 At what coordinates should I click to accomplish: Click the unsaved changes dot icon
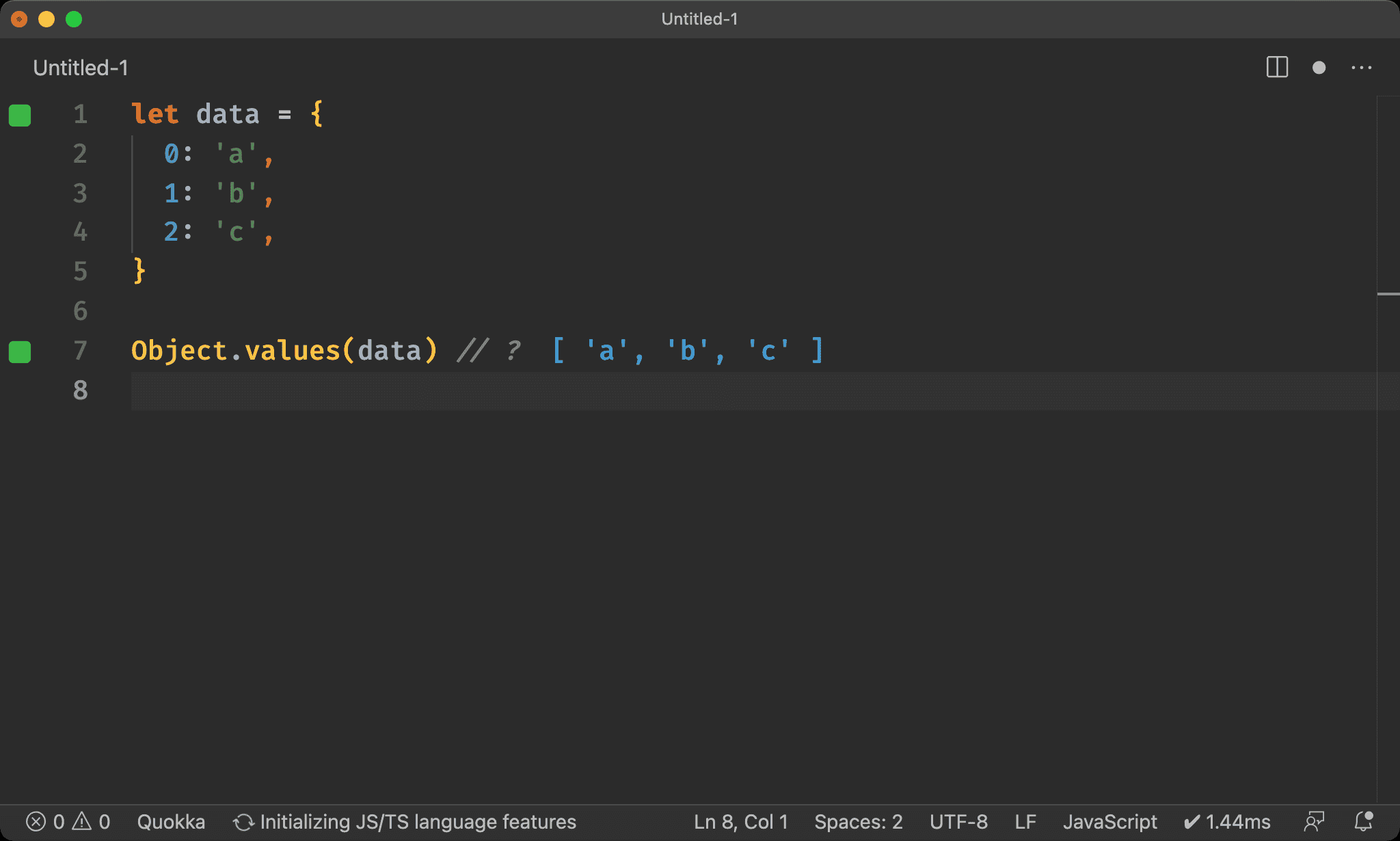tap(1319, 67)
